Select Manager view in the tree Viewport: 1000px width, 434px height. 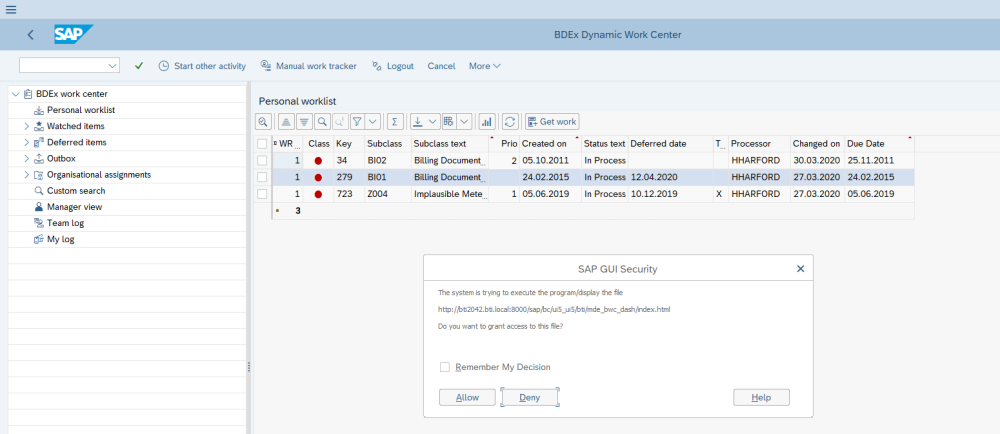tap(74, 207)
